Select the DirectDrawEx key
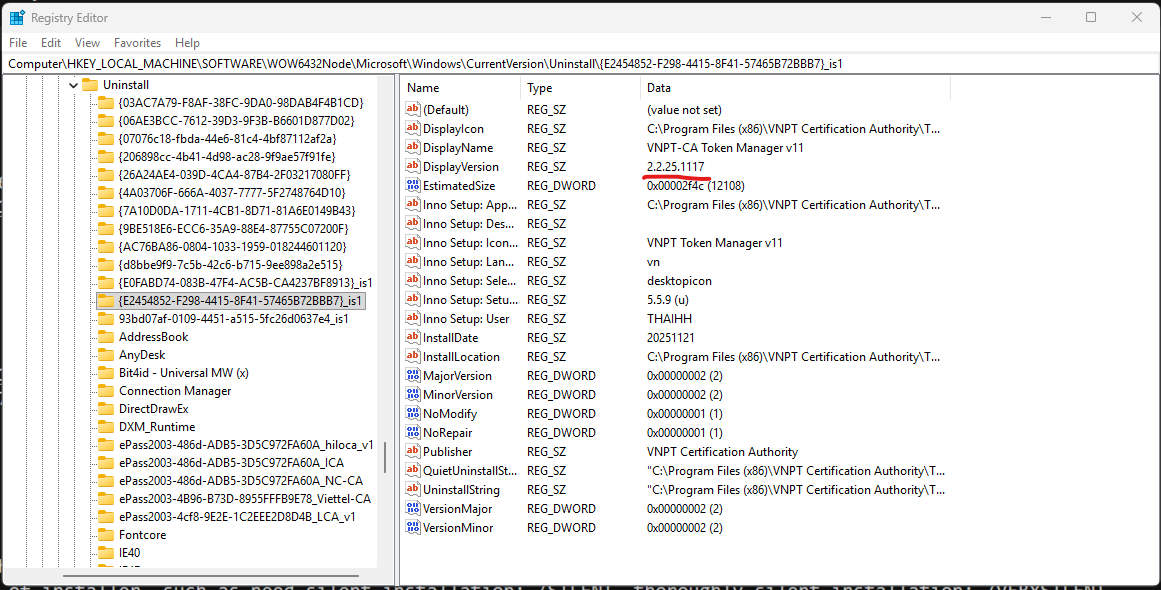Image resolution: width=1161 pixels, height=590 pixels. (153, 409)
